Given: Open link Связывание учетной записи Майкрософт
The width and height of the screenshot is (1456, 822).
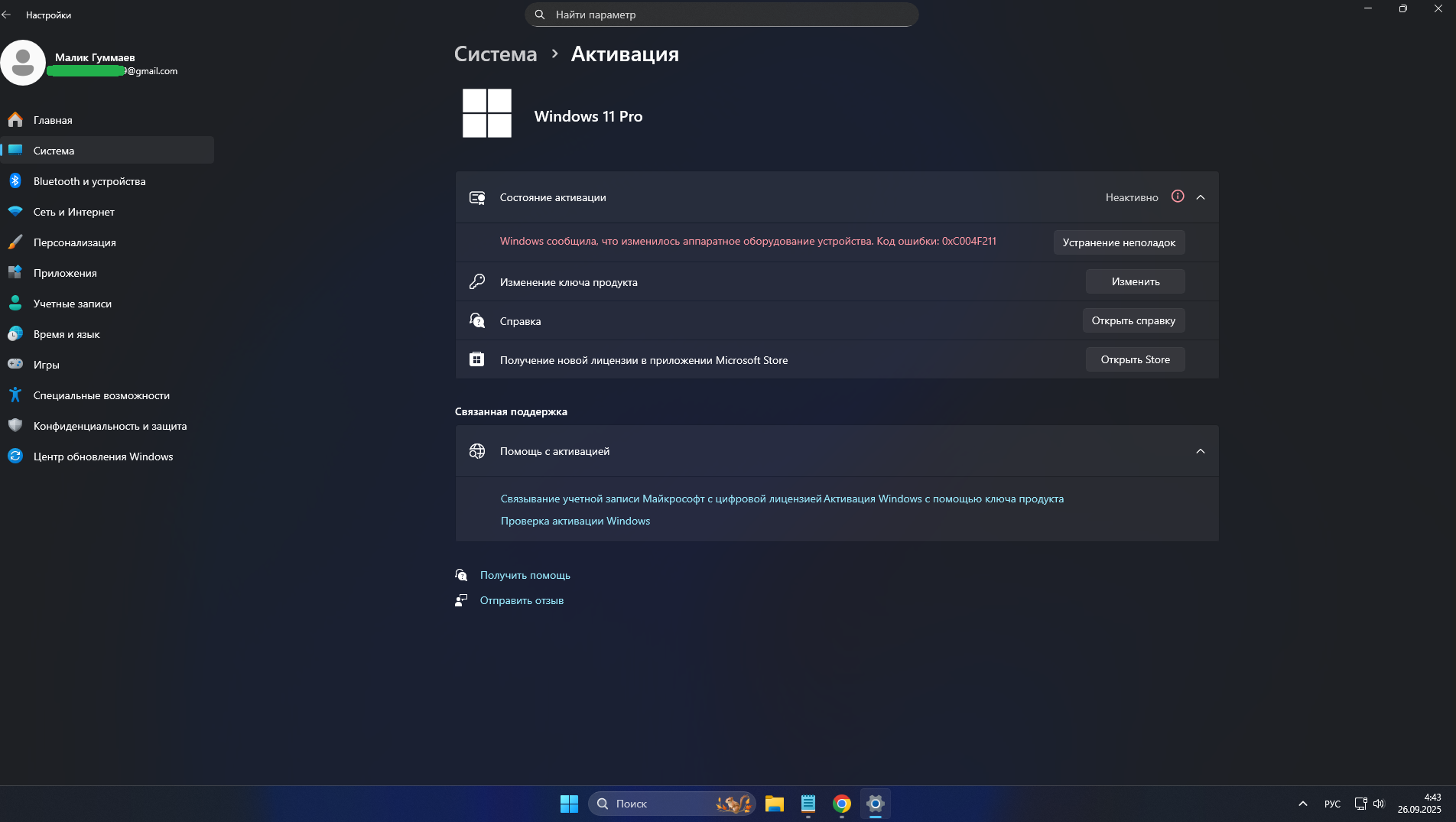Looking at the screenshot, I should (x=661, y=499).
